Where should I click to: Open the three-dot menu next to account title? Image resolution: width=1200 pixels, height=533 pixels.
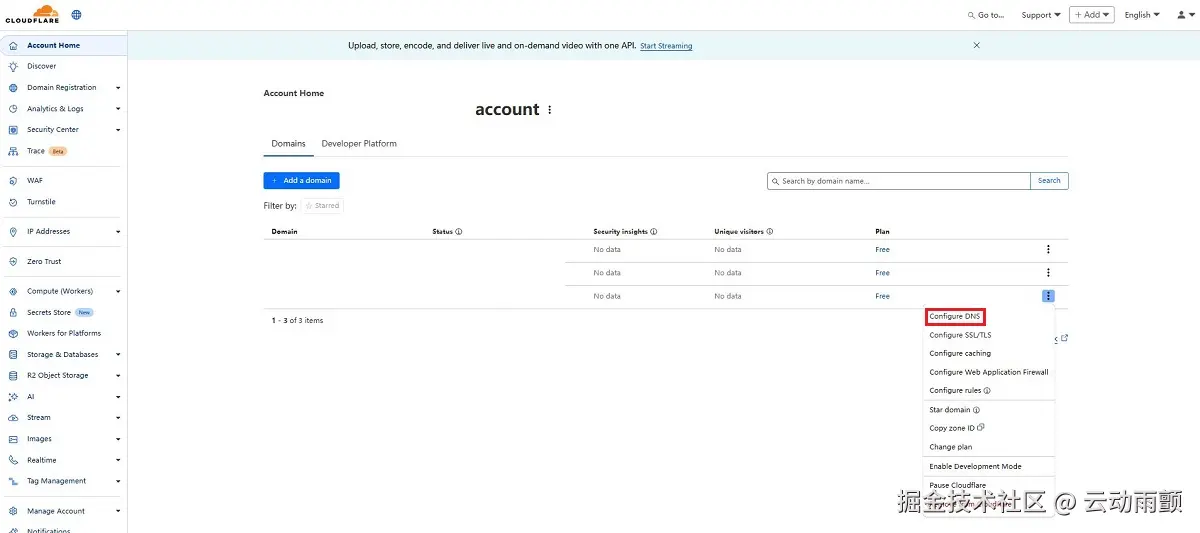click(x=550, y=110)
